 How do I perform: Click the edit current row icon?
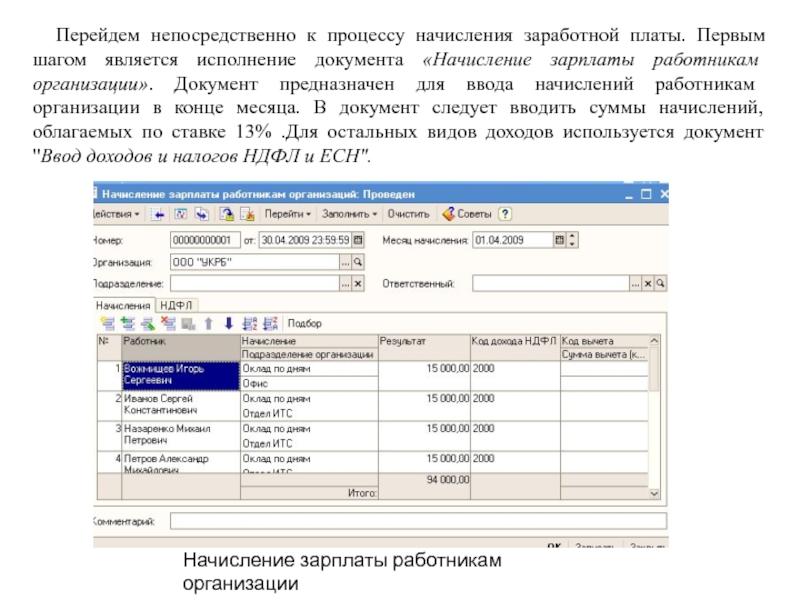click(148, 323)
